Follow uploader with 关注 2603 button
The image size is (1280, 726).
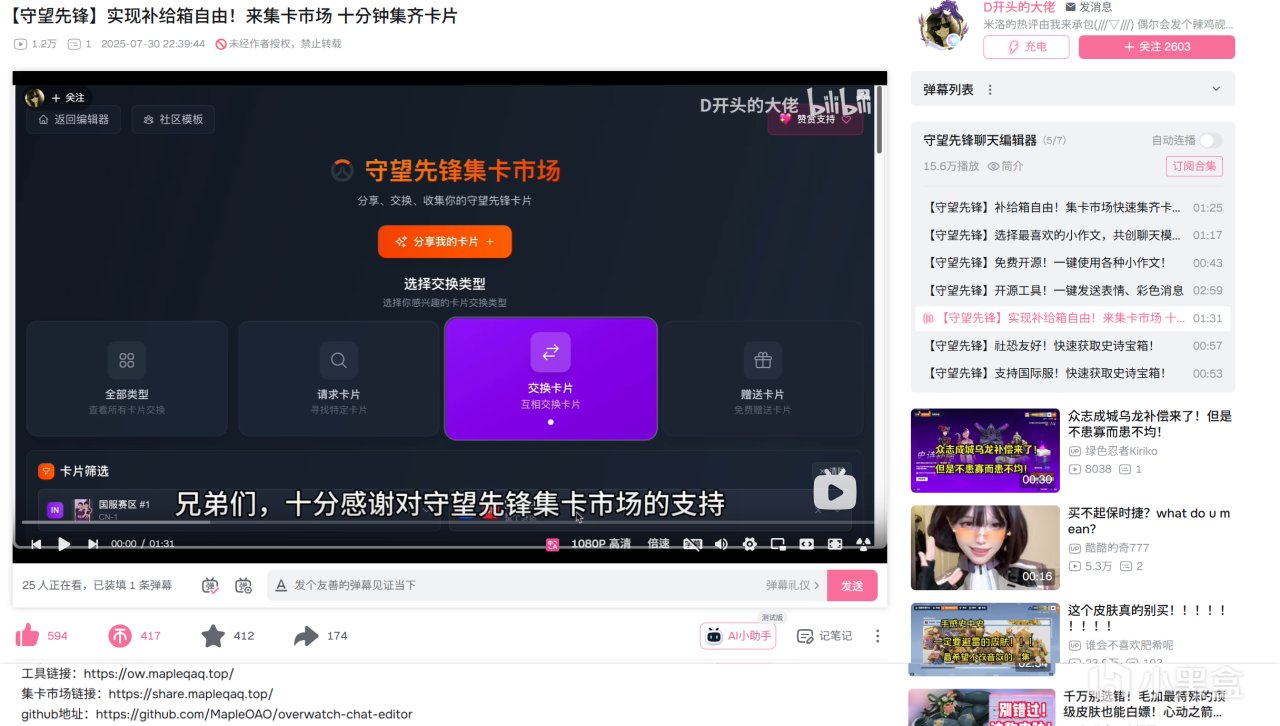(x=1157, y=47)
